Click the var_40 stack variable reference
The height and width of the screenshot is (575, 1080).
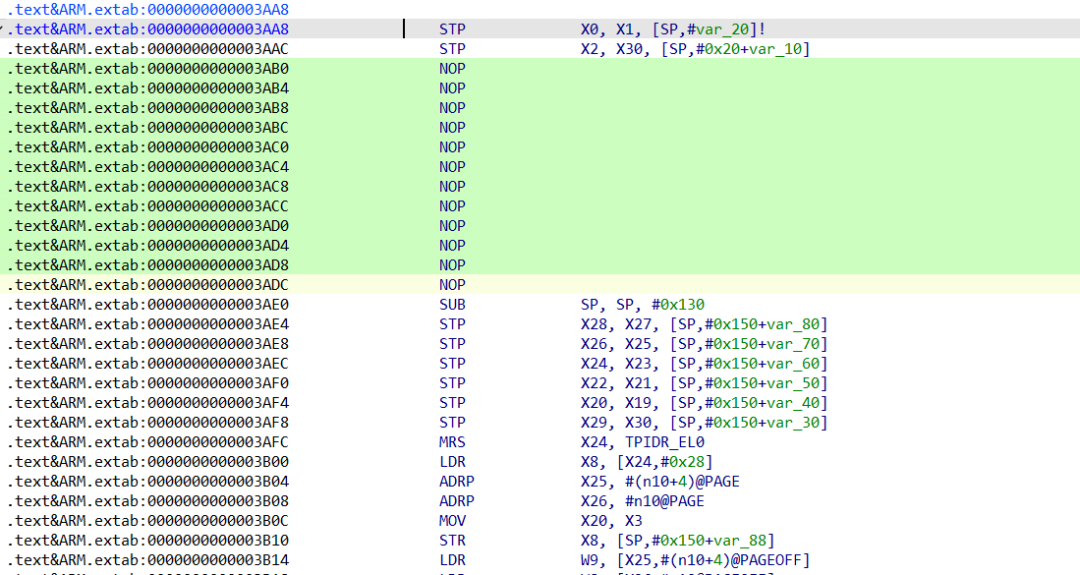[792, 402]
